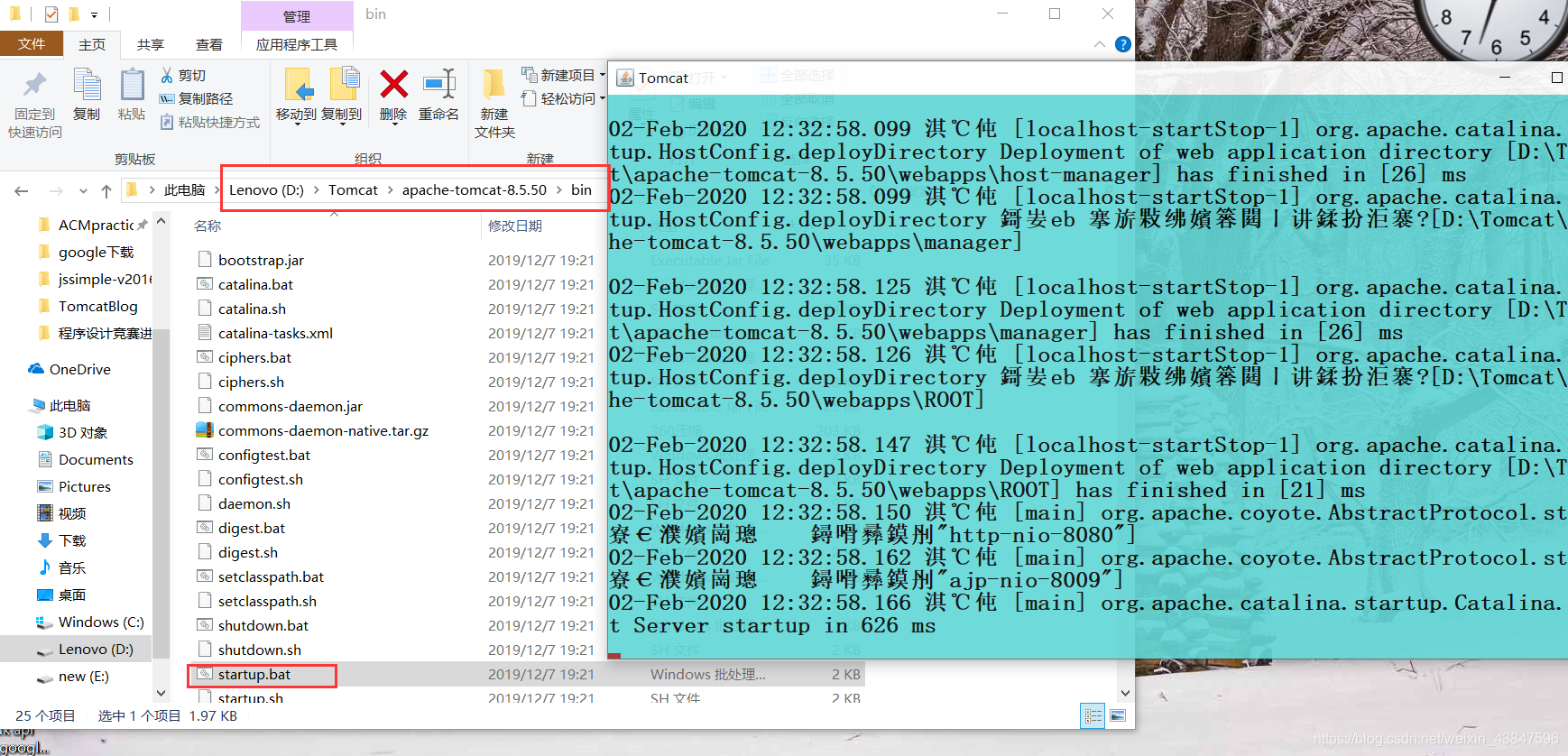Sort by Date modified column header
Image resolution: width=1568 pixels, height=756 pixels.
[x=515, y=226]
